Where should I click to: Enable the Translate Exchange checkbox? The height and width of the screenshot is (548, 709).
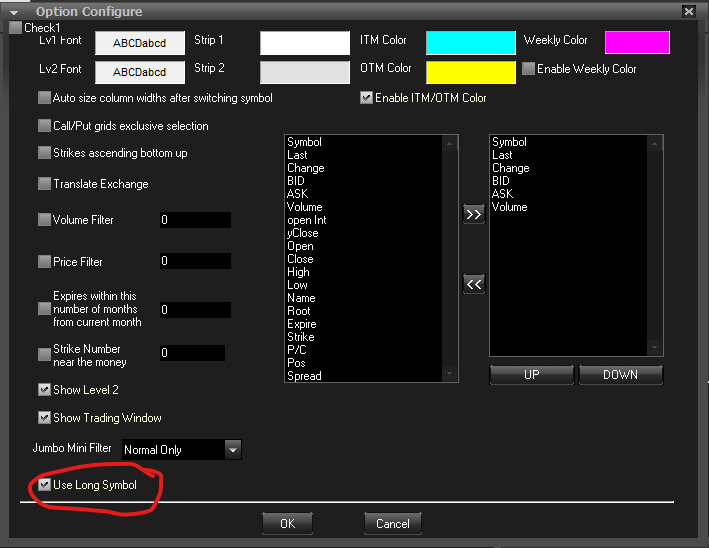[44, 184]
